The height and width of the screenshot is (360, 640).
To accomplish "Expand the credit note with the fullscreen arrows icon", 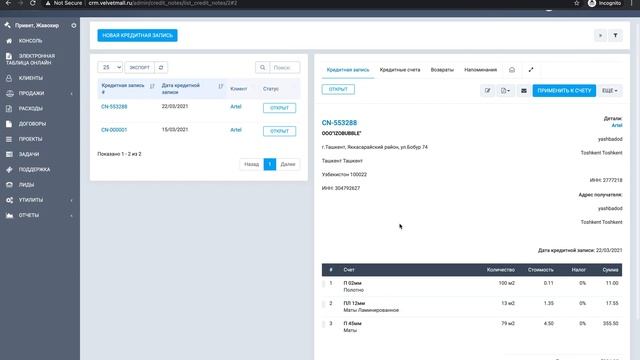I will 531,70.
